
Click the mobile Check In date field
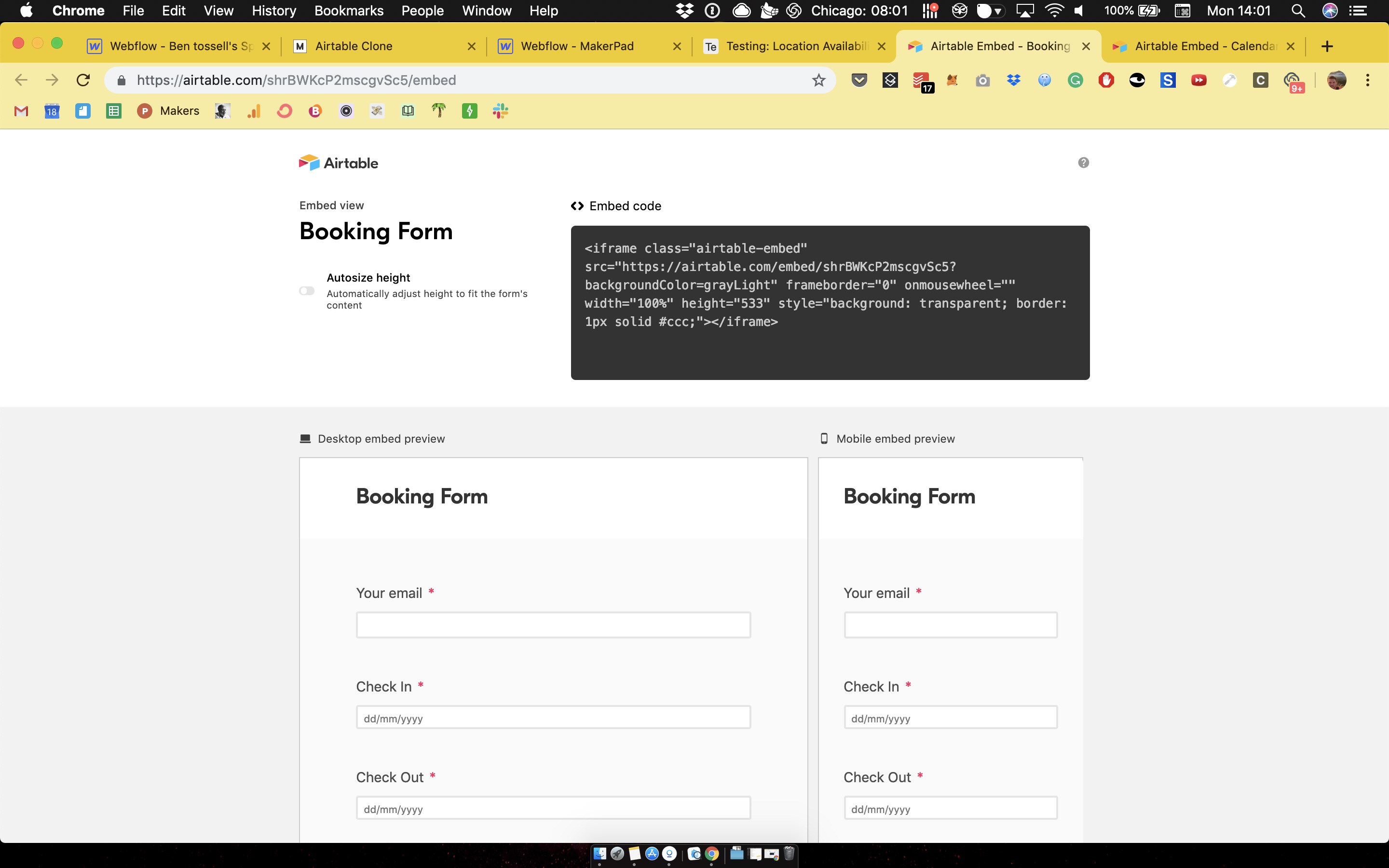(950, 718)
